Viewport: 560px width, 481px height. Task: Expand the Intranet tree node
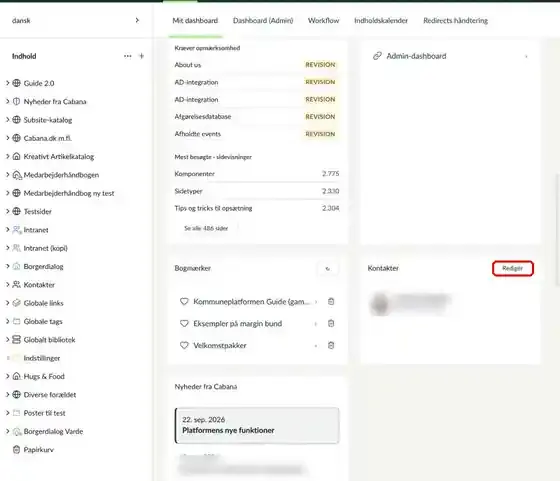pos(7,230)
